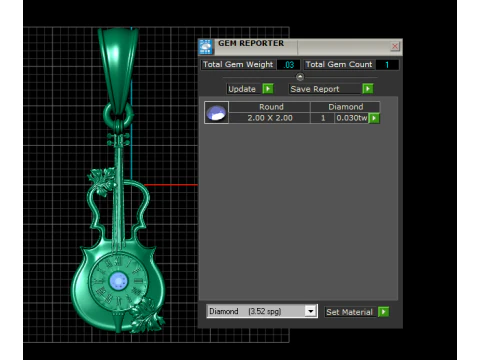The width and height of the screenshot is (480, 360).
Task: Close the Gem Reporter panel
Action: pos(395,46)
